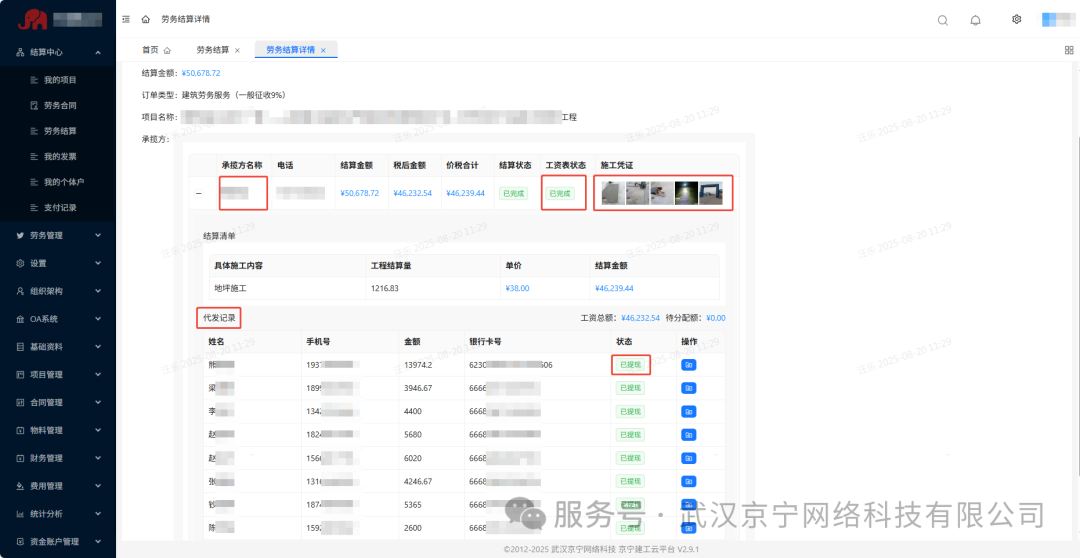Click action icon for 4400 row
This screenshot has height=558, width=1080.
tap(688, 412)
